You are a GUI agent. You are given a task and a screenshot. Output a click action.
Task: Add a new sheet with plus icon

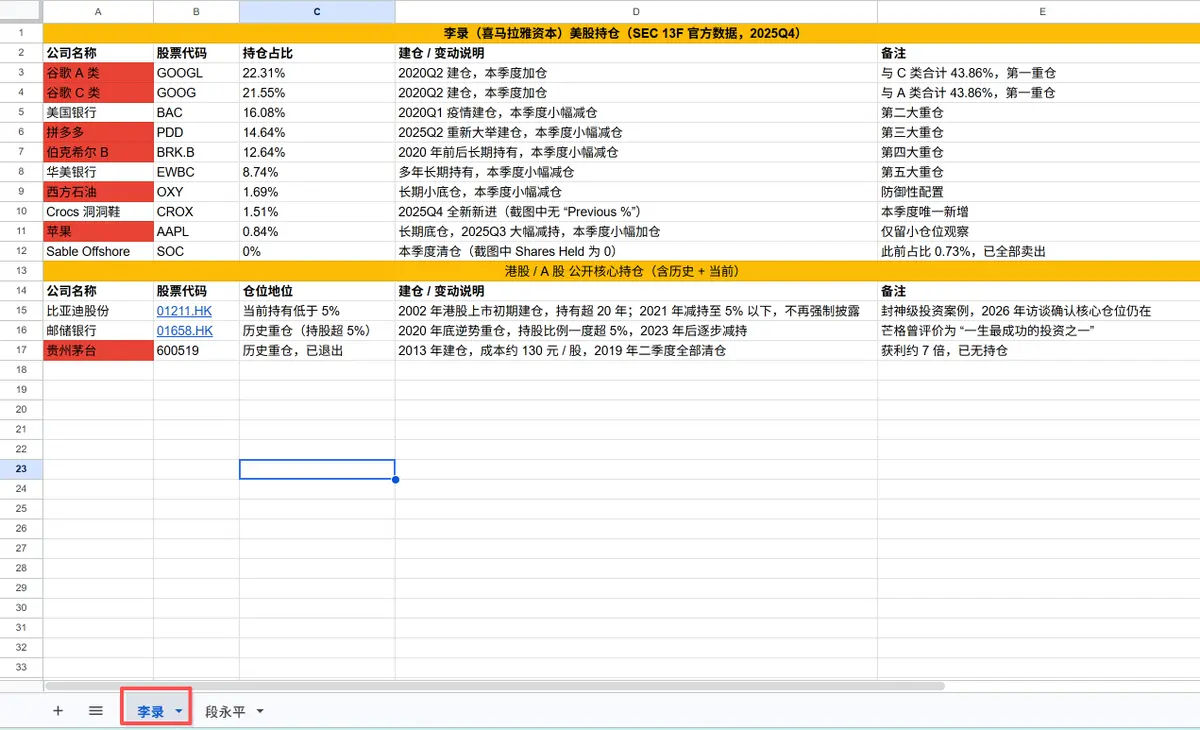(58, 711)
